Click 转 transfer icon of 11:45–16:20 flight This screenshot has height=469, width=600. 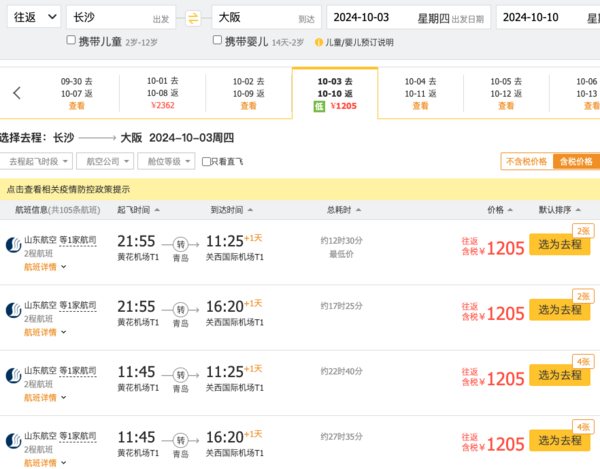(181, 441)
